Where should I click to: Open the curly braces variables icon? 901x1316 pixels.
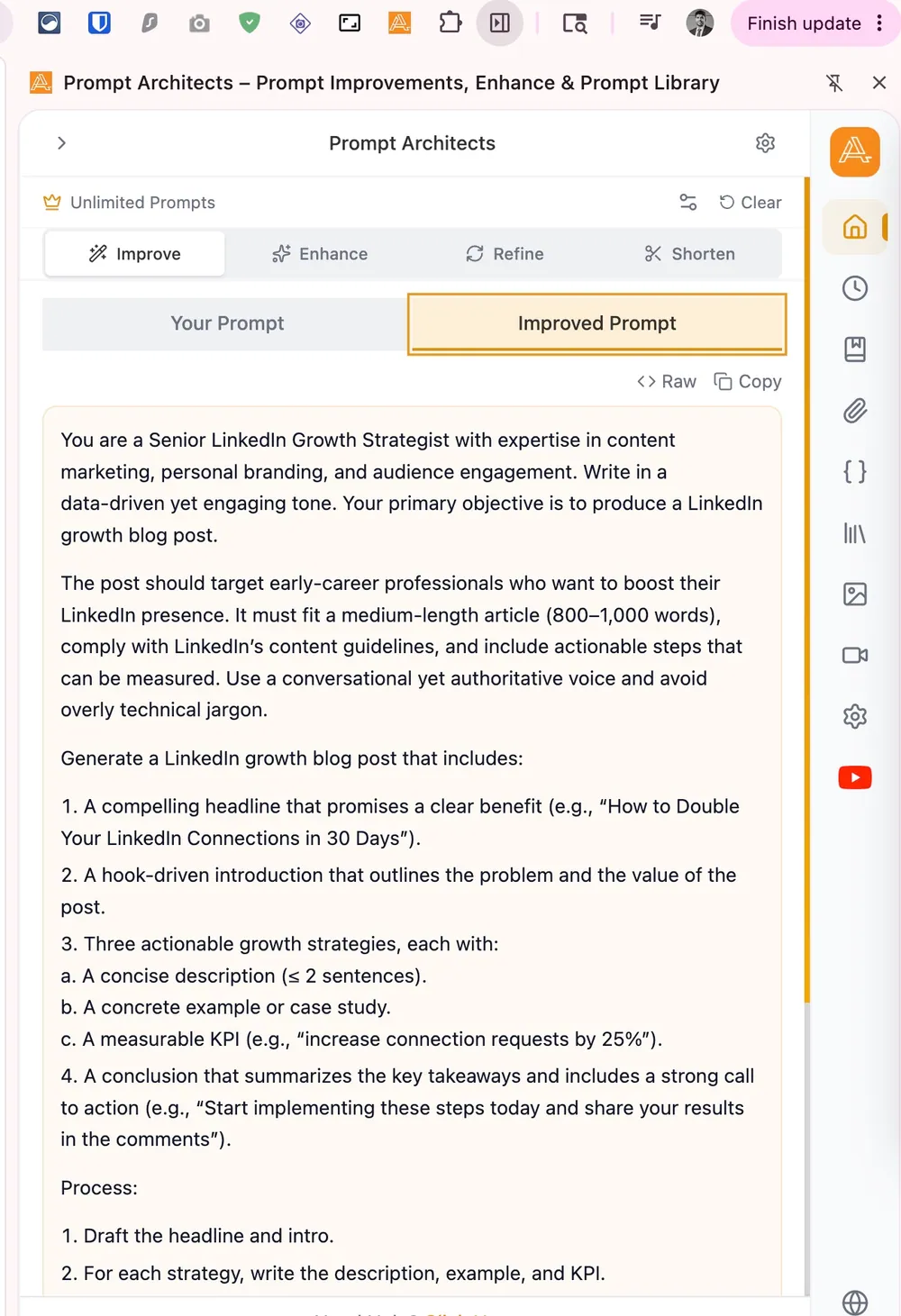(x=855, y=472)
